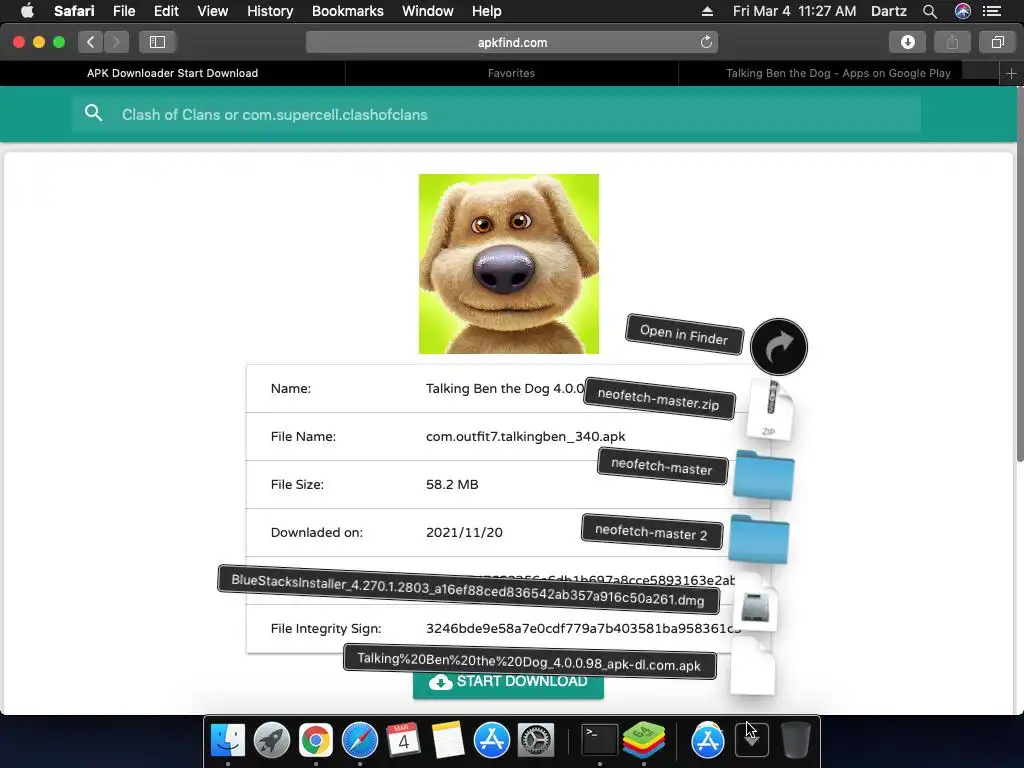This screenshot has height=768, width=1024.
Task: Open Terminal from the Dock
Action: point(599,740)
